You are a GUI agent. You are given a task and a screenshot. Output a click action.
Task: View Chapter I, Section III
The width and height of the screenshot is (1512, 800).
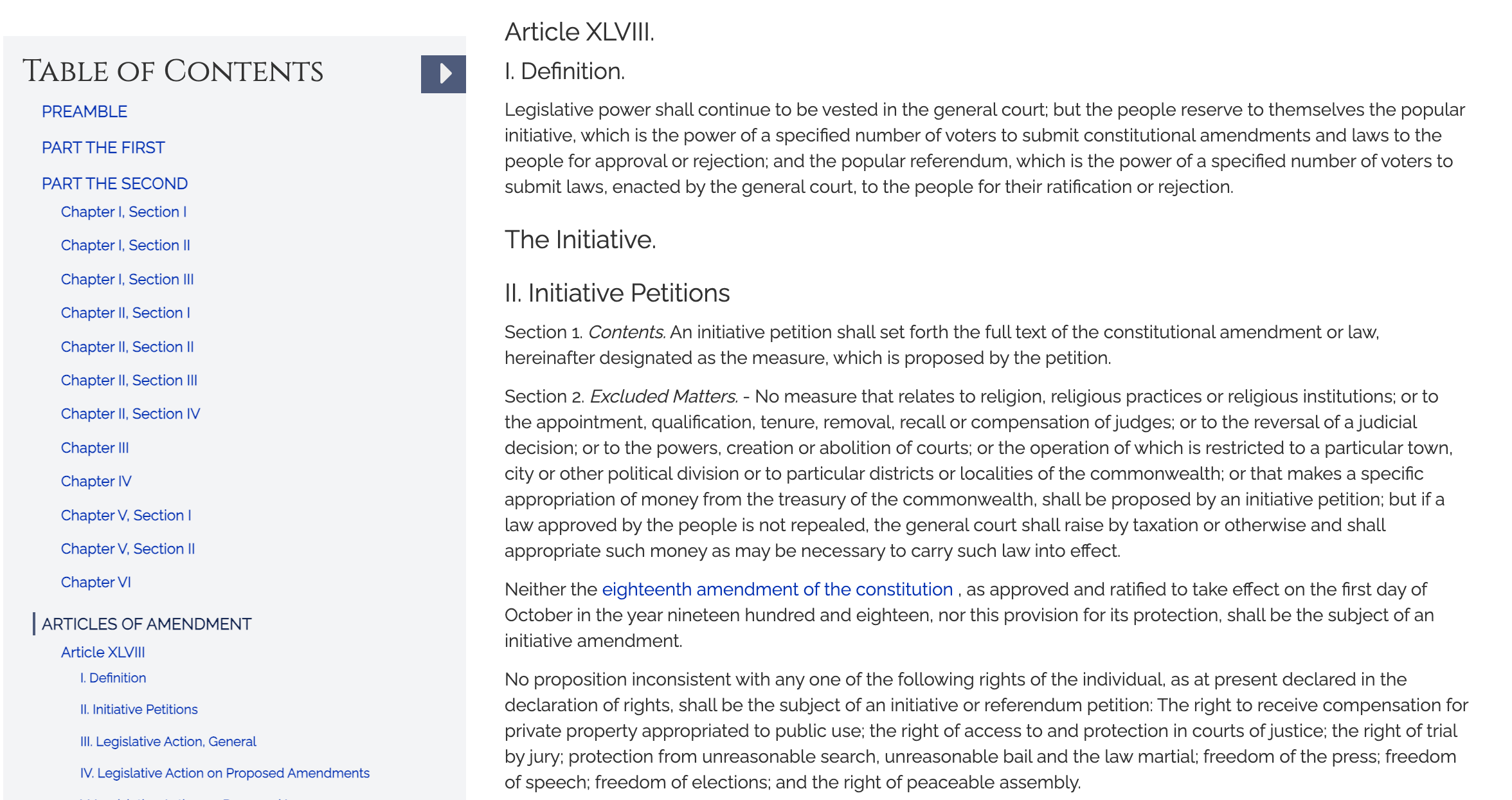pyautogui.click(x=127, y=279)
